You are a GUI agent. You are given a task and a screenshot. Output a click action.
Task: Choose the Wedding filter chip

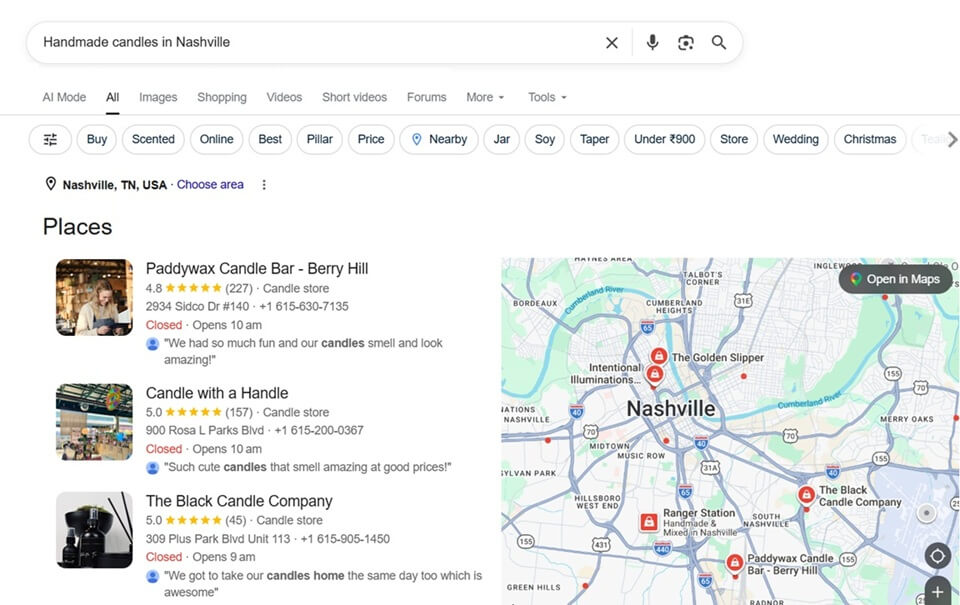(x=795, y=140)
